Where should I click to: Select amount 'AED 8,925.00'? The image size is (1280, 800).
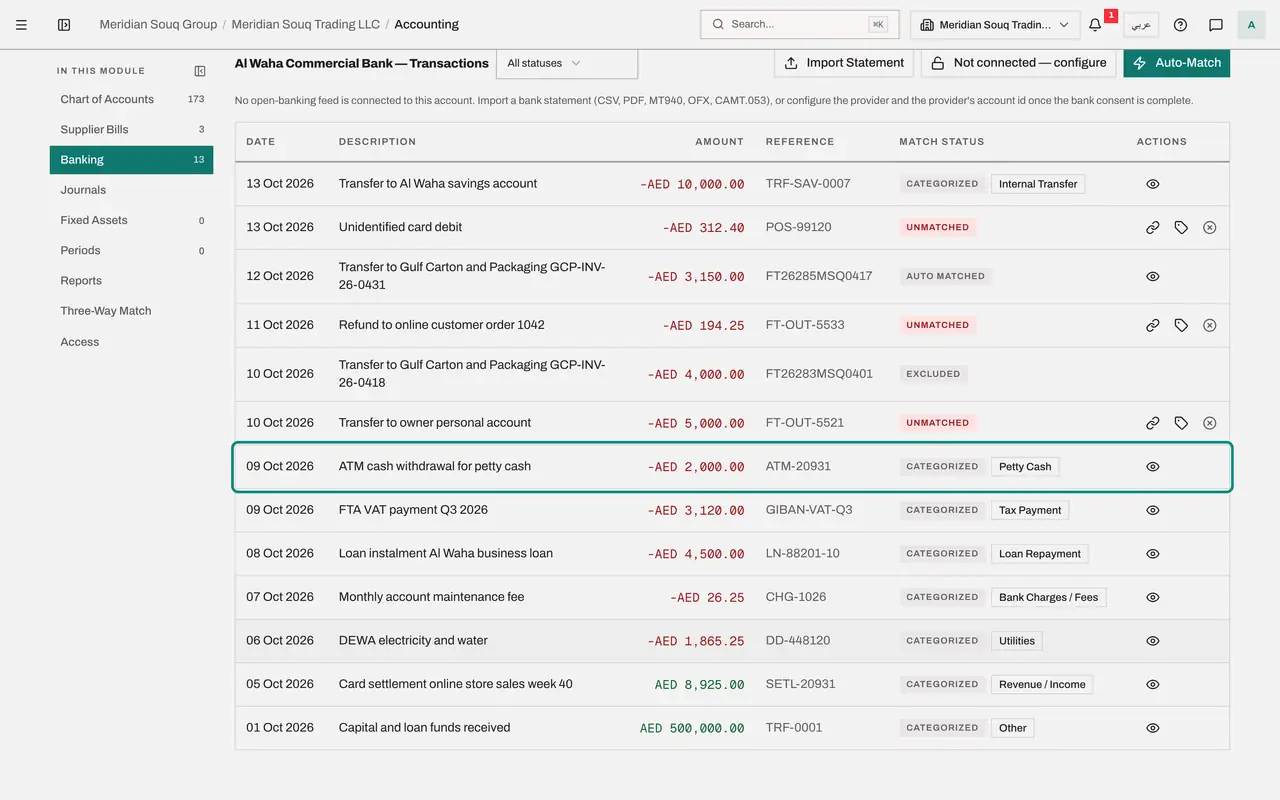point(700,685)
